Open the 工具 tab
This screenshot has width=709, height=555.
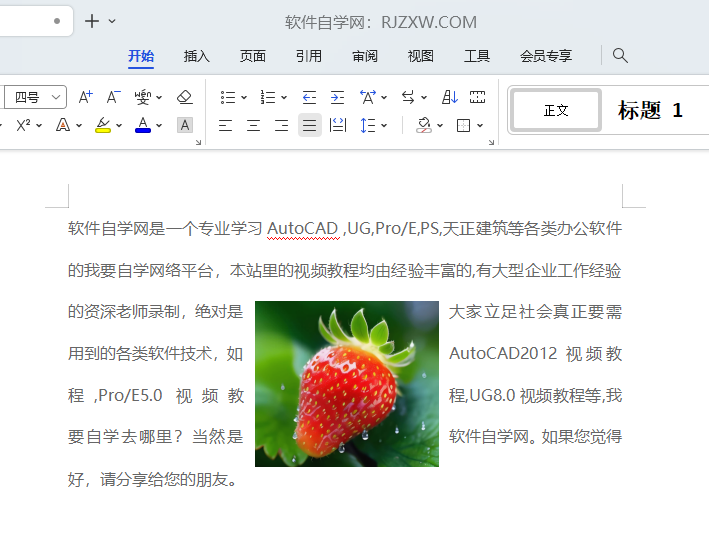point(477,56)
